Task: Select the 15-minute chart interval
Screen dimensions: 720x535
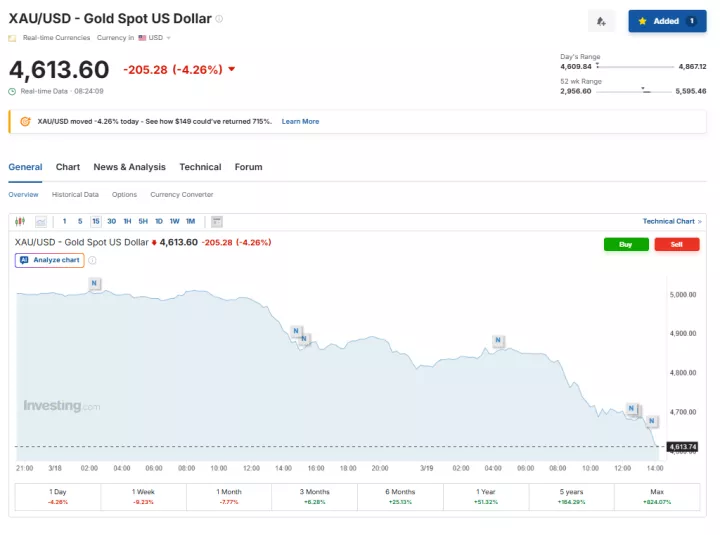Action: pyautogui.click(x=95, y=221)
